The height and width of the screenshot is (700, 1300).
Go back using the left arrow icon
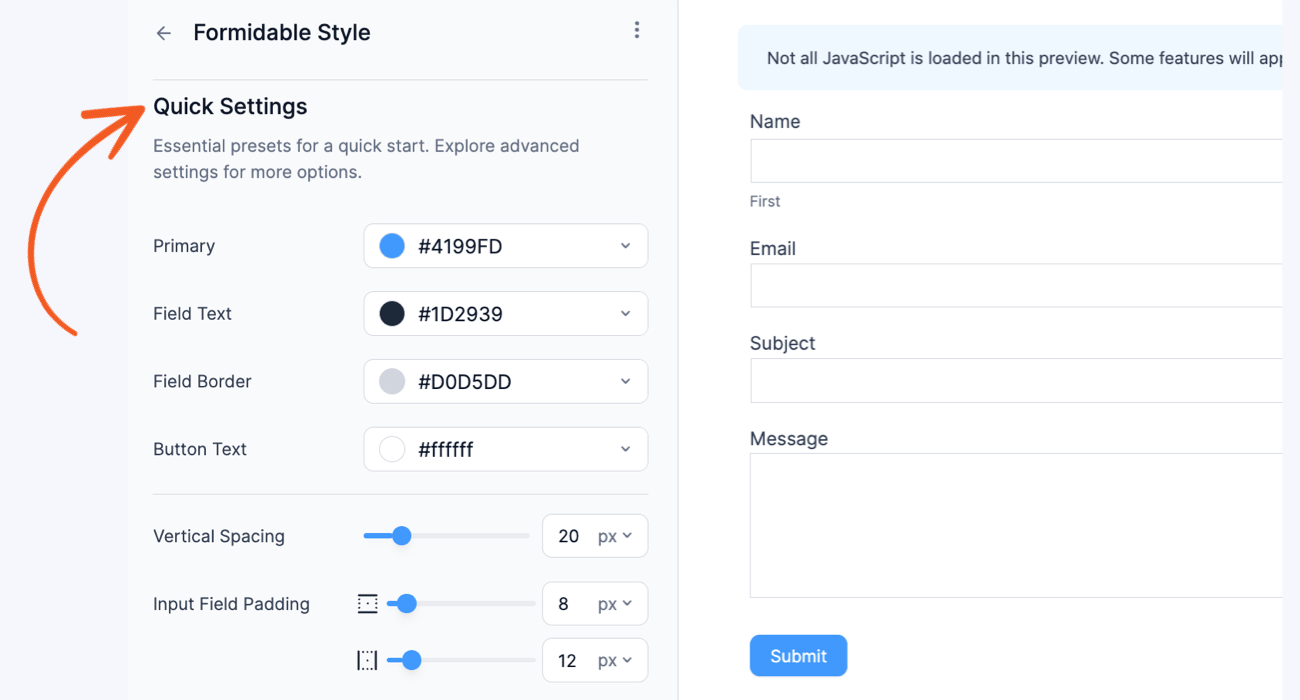pos(164,33)
